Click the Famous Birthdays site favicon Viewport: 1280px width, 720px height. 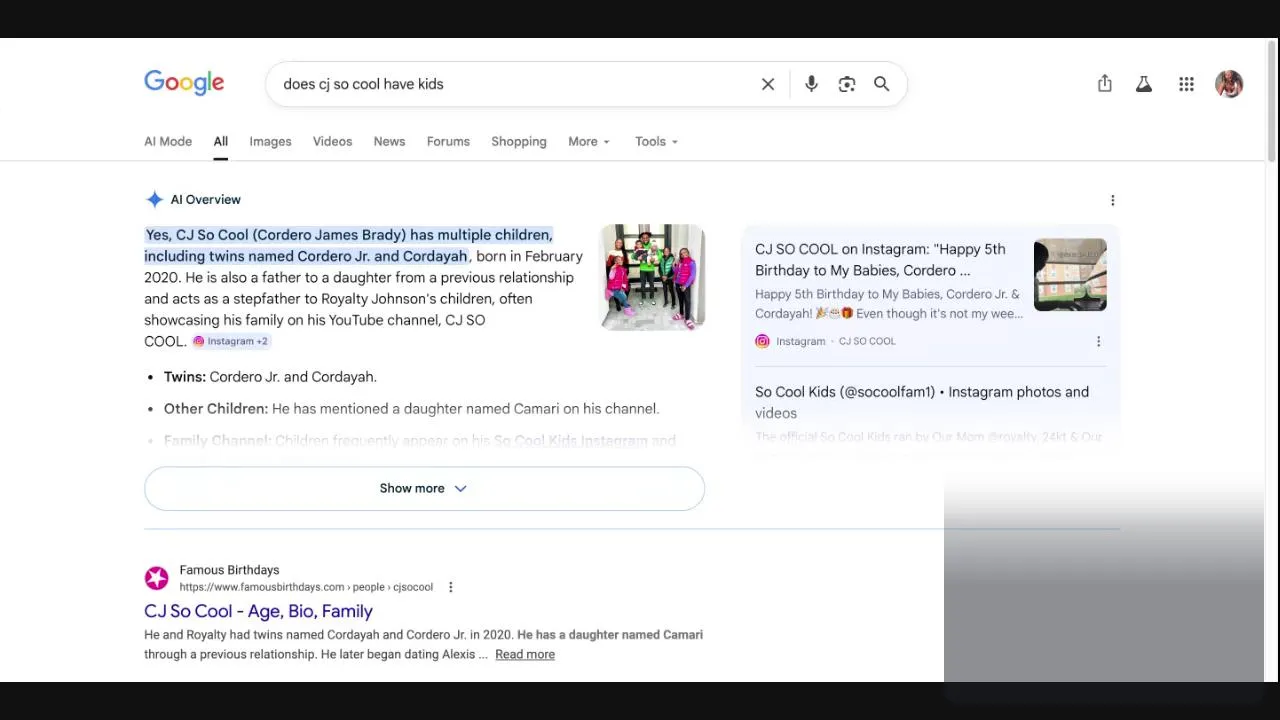[x=157, y=578]
